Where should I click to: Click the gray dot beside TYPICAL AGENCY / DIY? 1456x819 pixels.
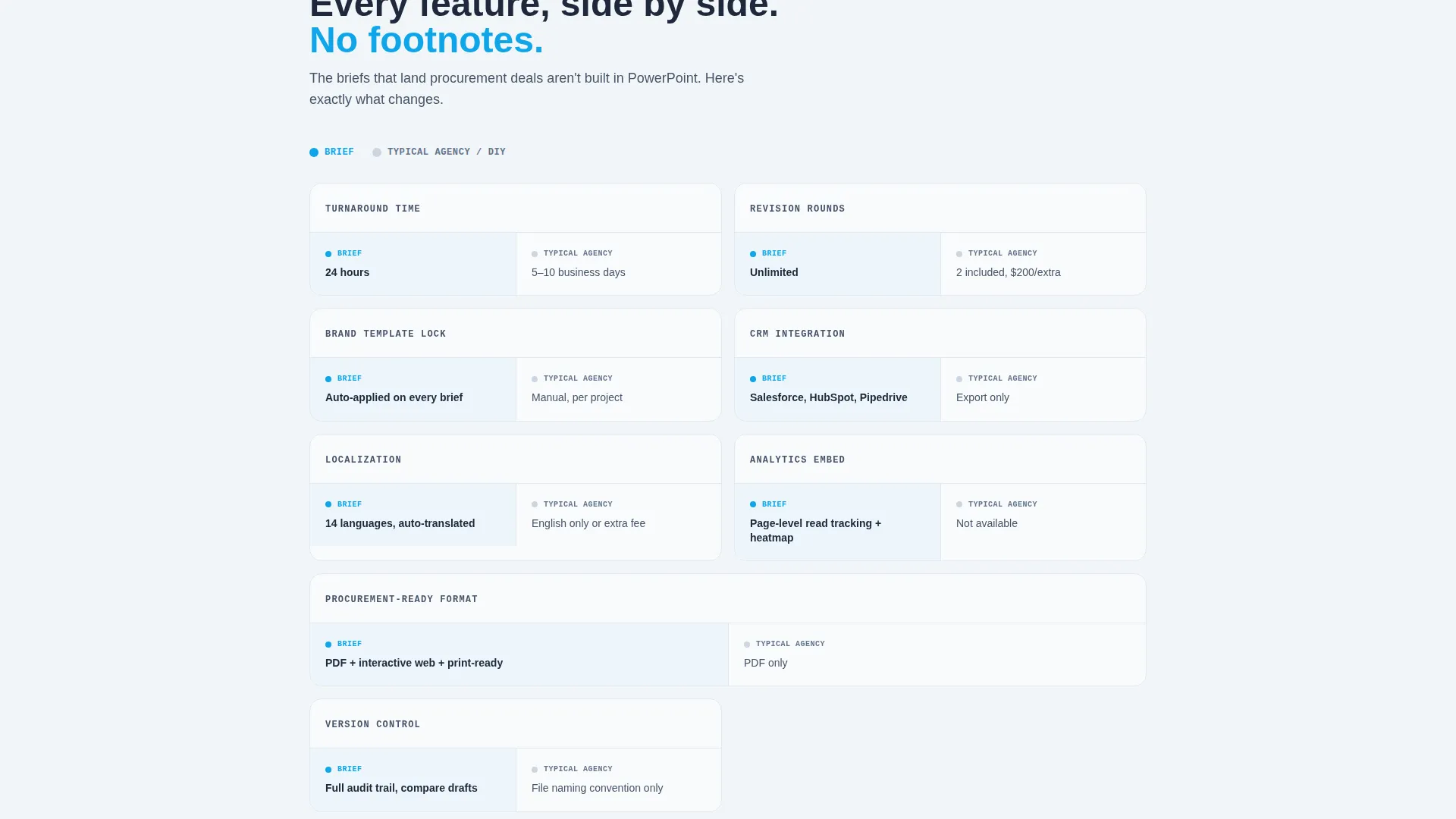pyautogui.click(x=377, y=152)
